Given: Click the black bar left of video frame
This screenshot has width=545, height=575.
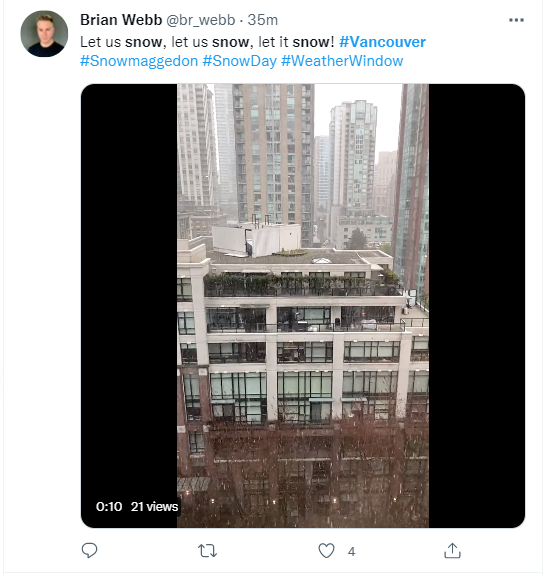Looking at the screenshot, I should [x=129, y=286].
